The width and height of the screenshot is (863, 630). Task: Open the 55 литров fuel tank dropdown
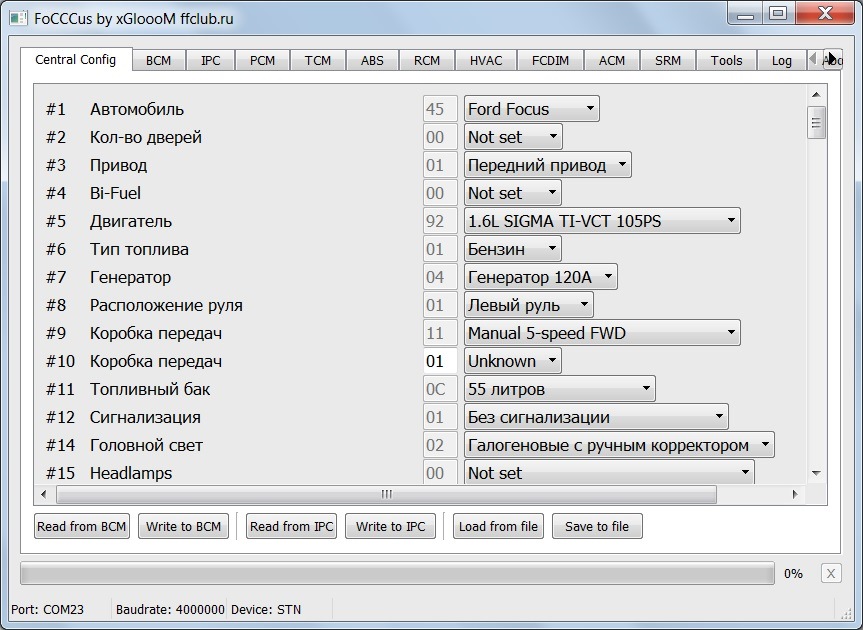coord(560,390)
